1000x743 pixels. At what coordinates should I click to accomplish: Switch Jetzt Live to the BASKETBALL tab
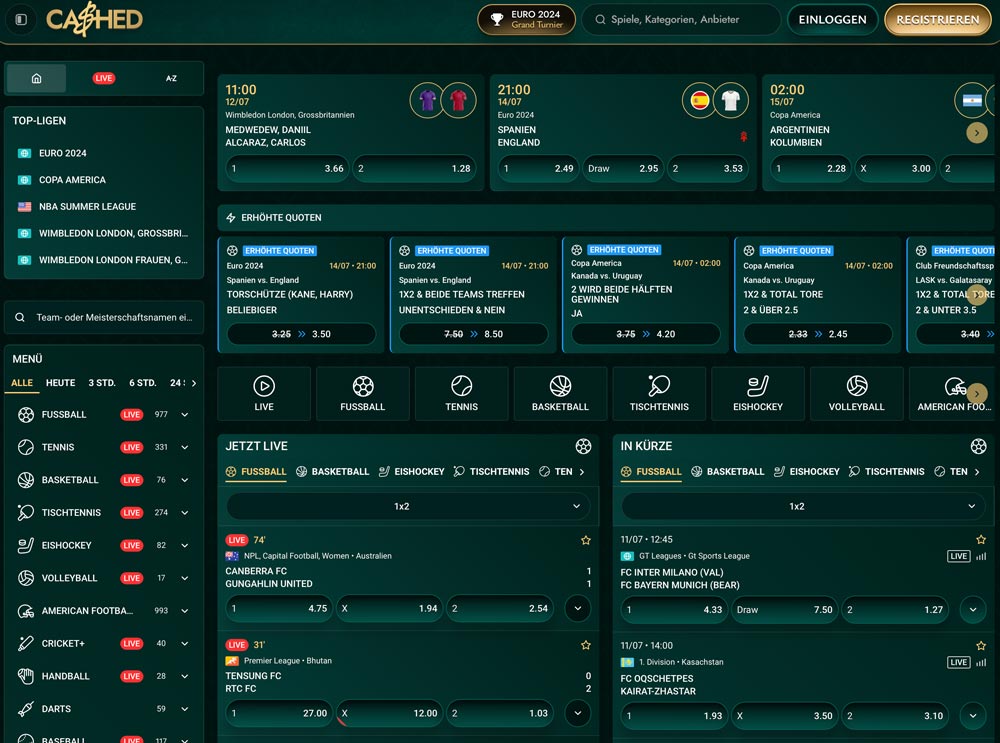tap(332, 471)
